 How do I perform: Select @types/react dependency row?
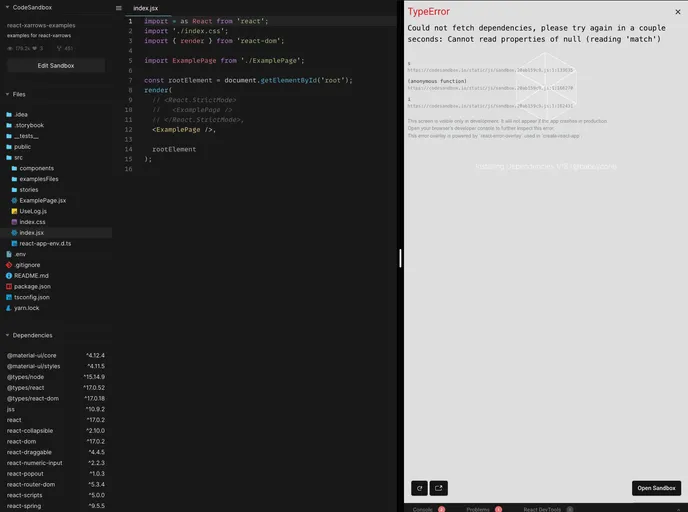coord(56,387)
